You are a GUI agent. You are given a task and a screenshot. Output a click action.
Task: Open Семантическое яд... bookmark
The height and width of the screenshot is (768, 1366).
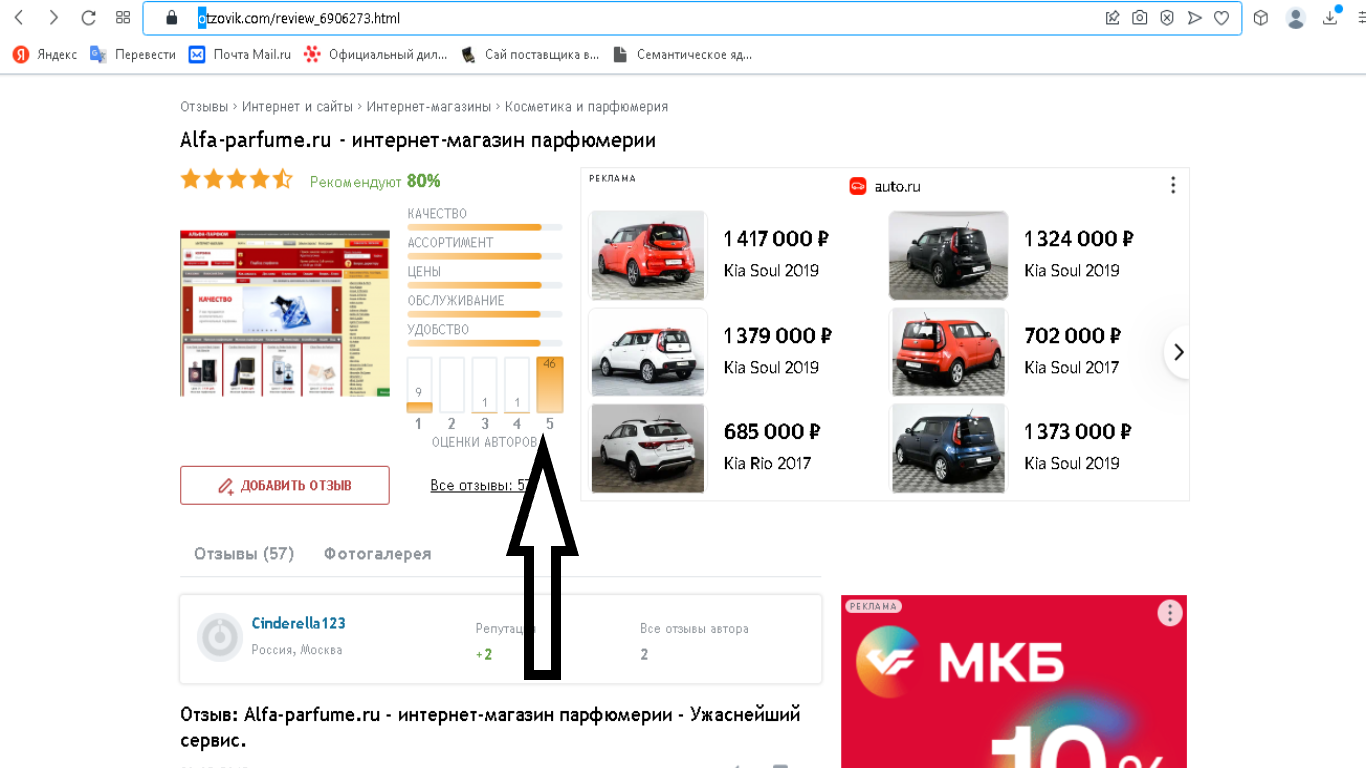point(683,54)
